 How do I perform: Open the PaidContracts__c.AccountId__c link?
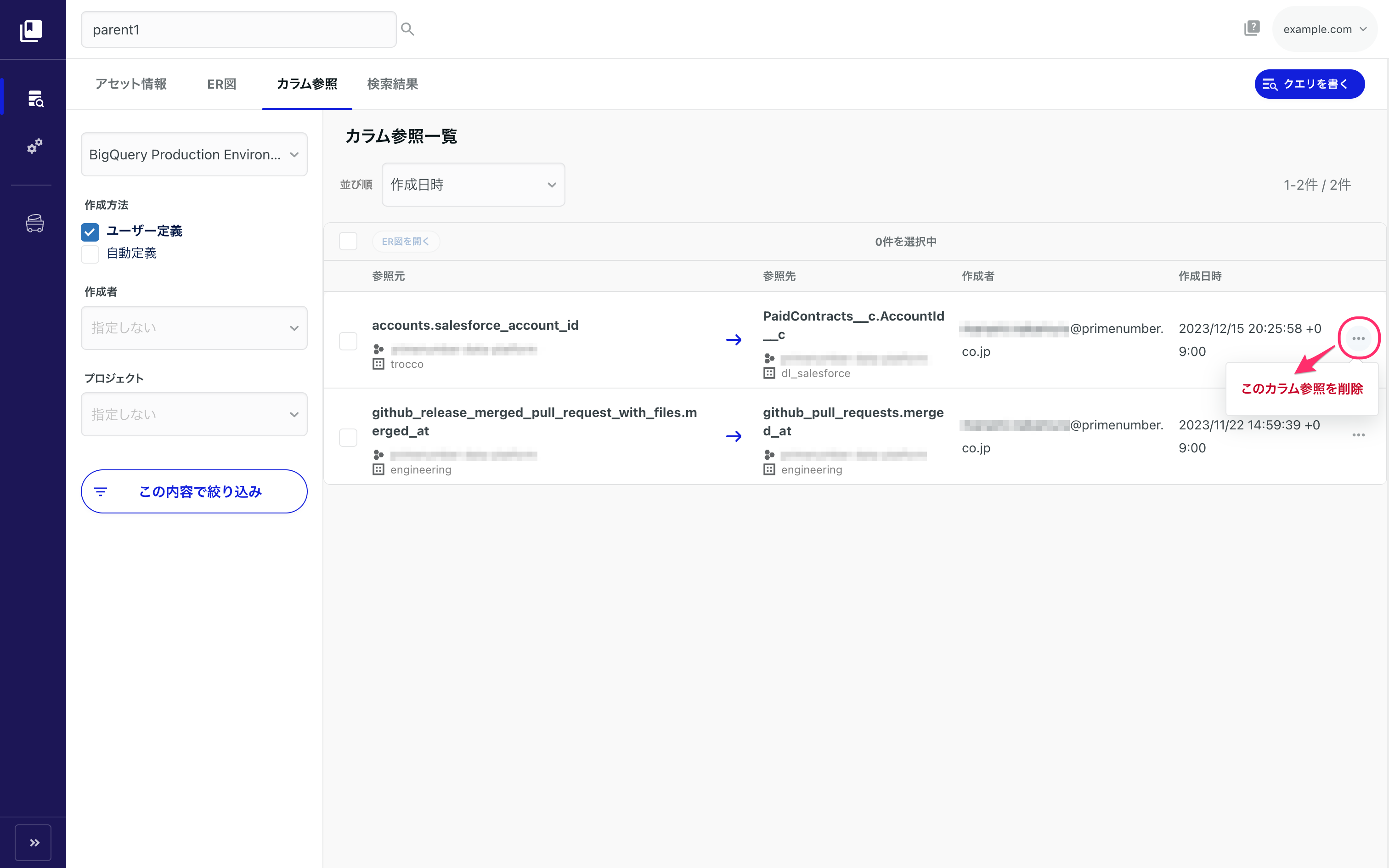click(x=853, y=325)
